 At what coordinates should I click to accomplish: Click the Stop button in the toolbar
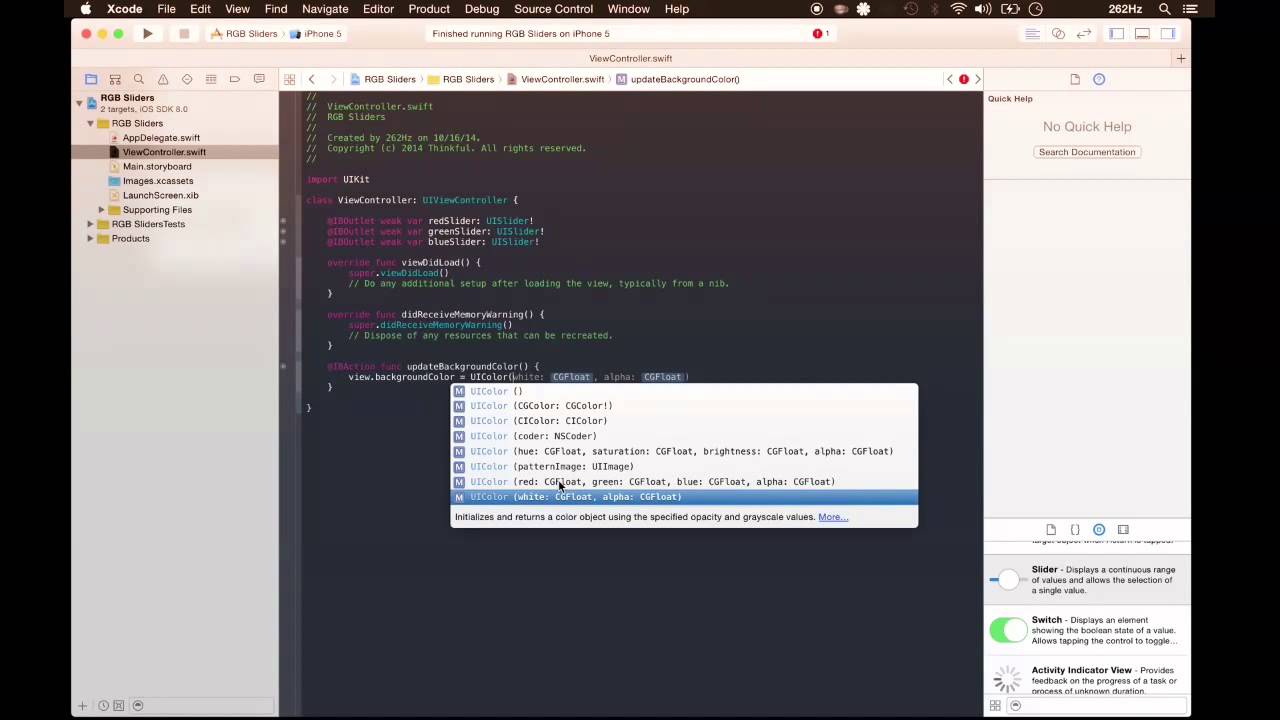(184, 34)
